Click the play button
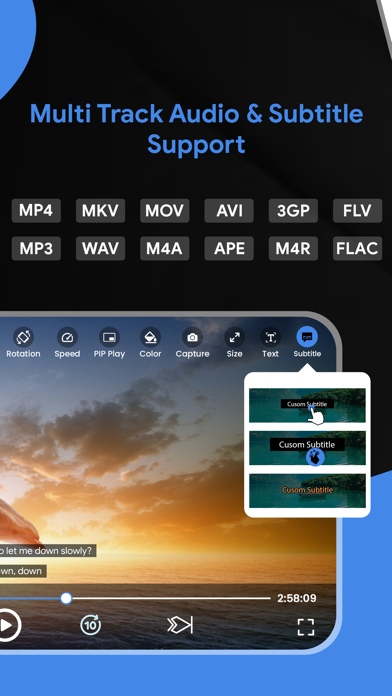 tap(7, 625)
